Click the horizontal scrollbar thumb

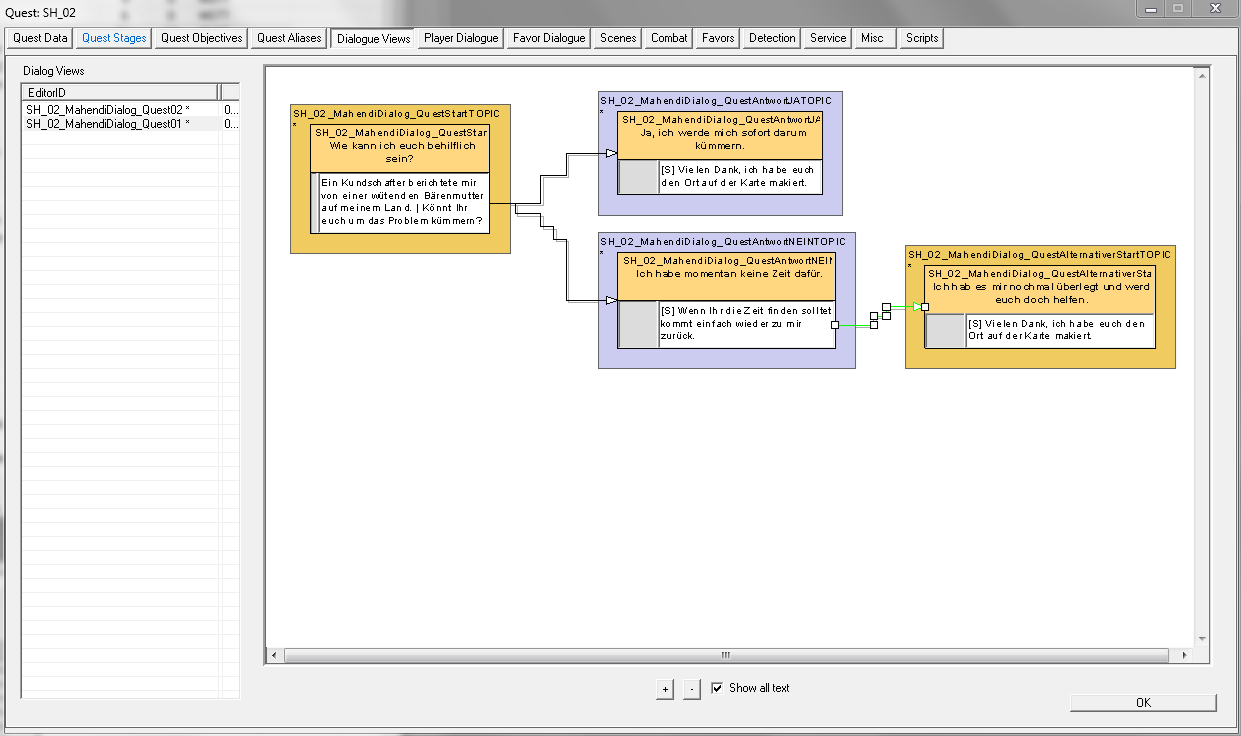(726, 656)
